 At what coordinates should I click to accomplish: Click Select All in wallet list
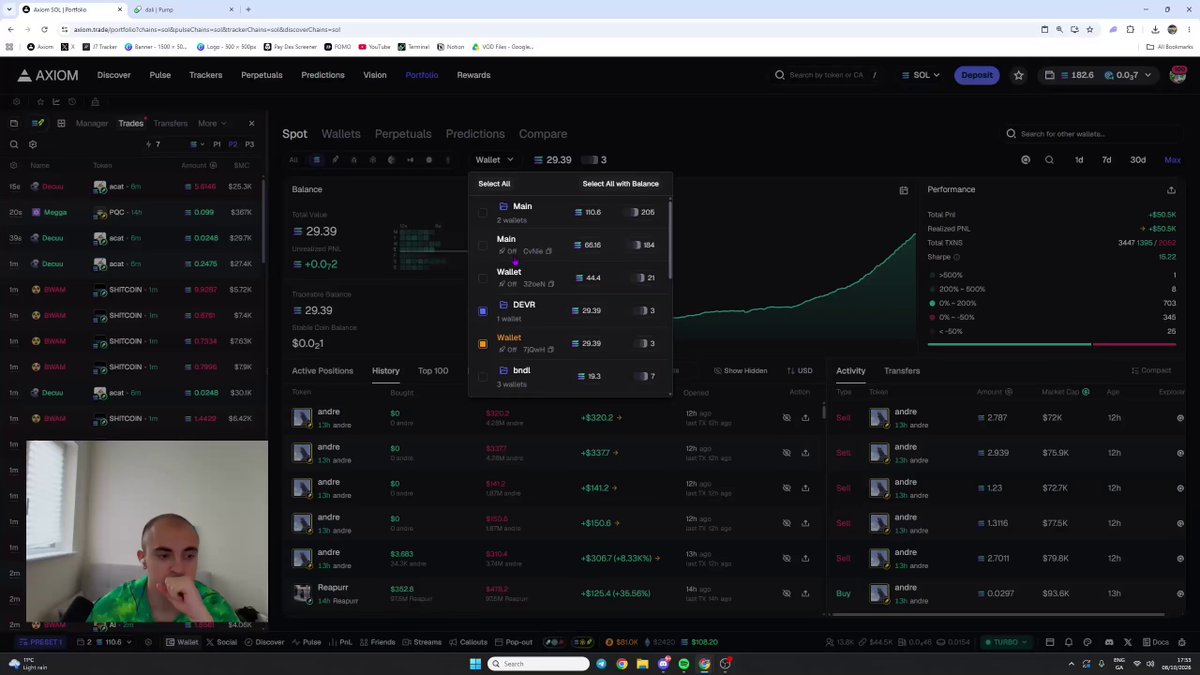[494, 184]
